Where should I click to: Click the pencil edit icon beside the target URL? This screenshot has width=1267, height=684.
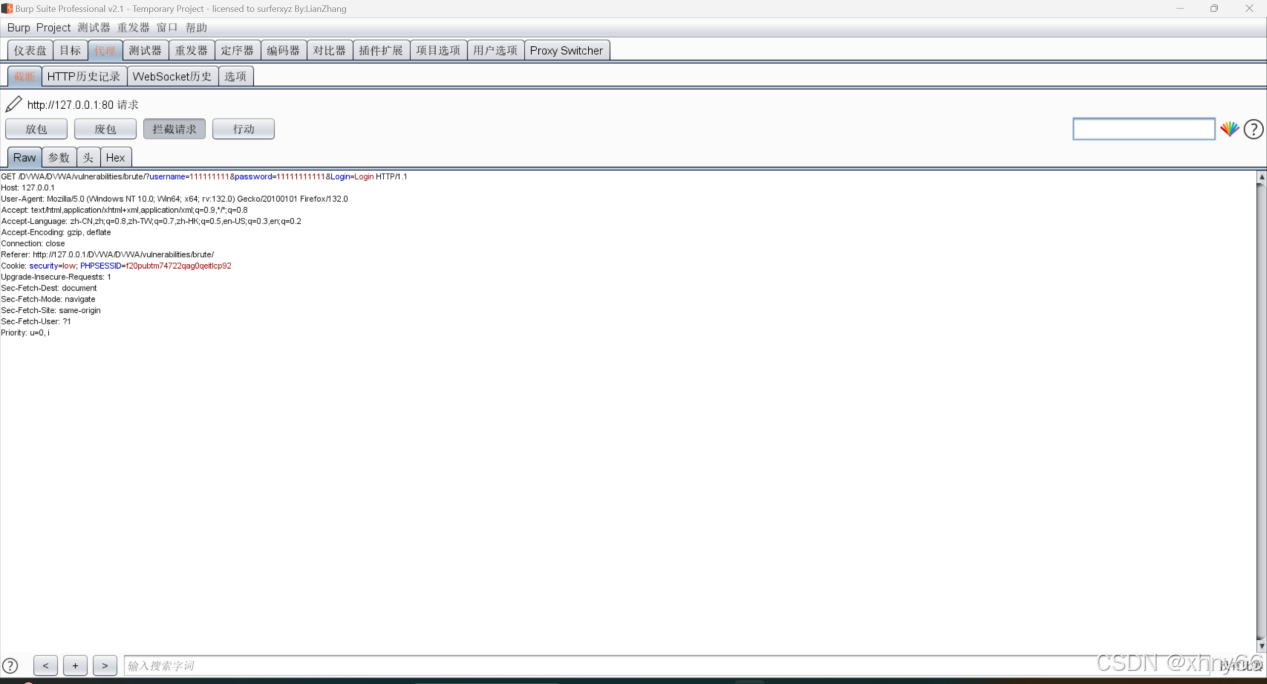[13, 104]
